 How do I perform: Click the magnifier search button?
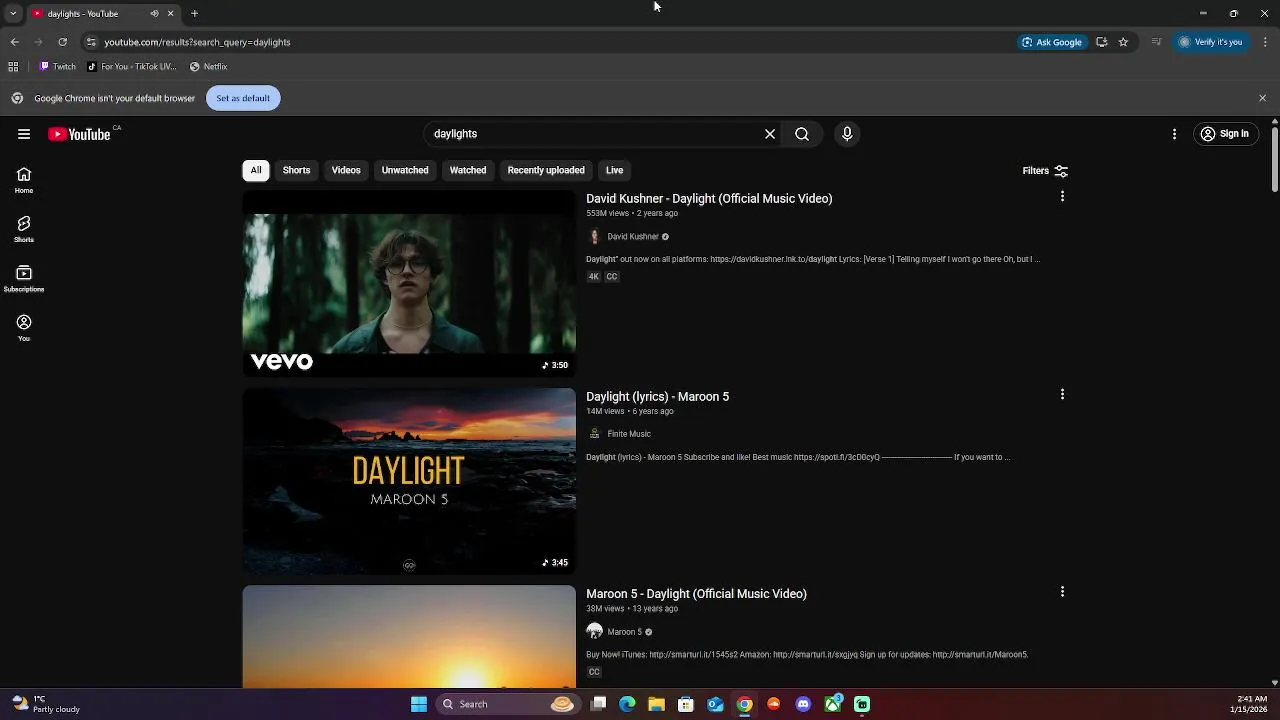tap(802, 134)
